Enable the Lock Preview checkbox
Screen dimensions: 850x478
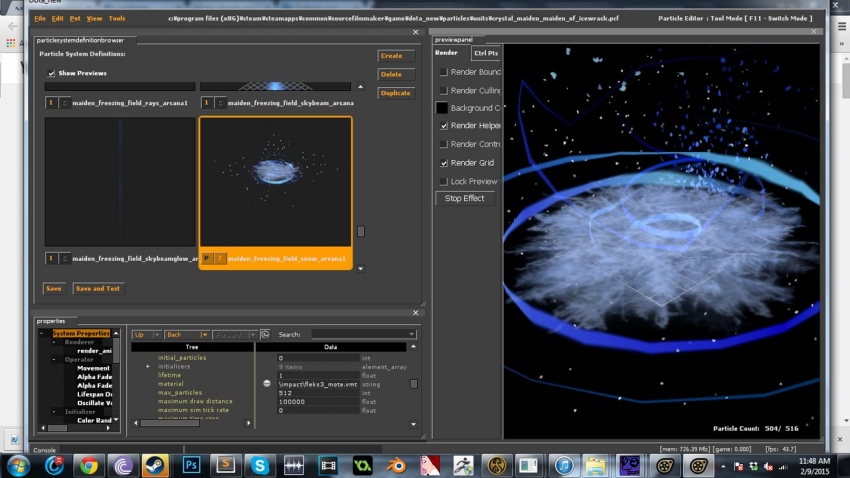pyautogui.click(x=444, y=181)
